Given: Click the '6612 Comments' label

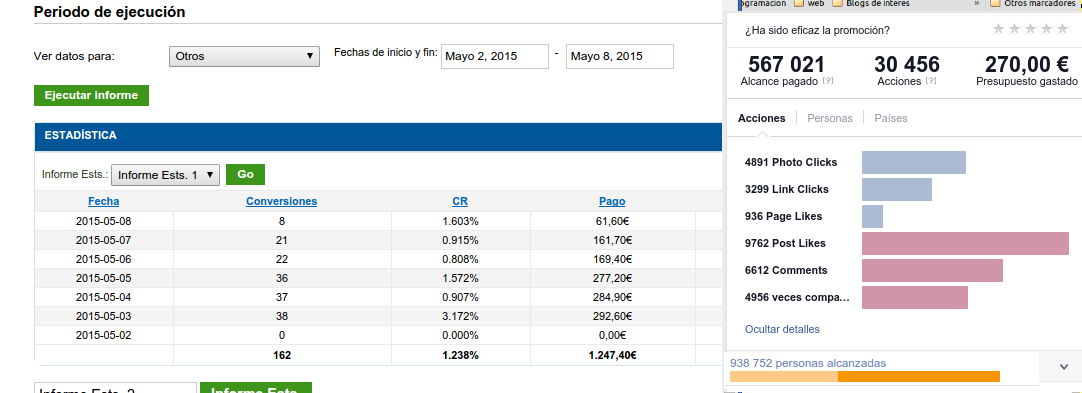Looking at the screenshot, I should coord(786,270).
